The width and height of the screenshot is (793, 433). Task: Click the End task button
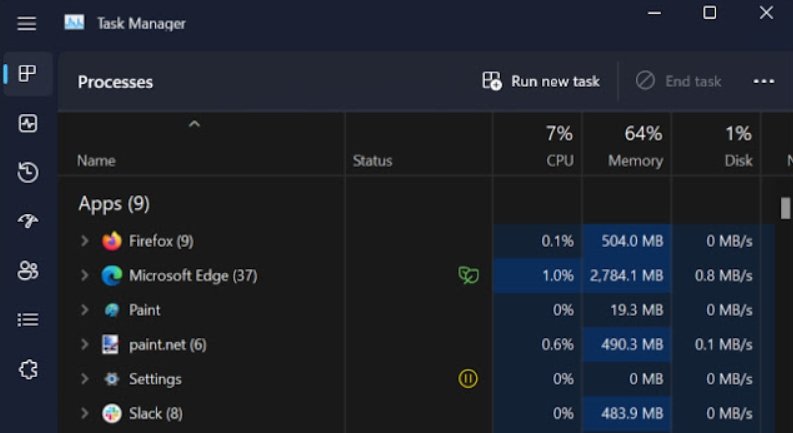point(678,81)
